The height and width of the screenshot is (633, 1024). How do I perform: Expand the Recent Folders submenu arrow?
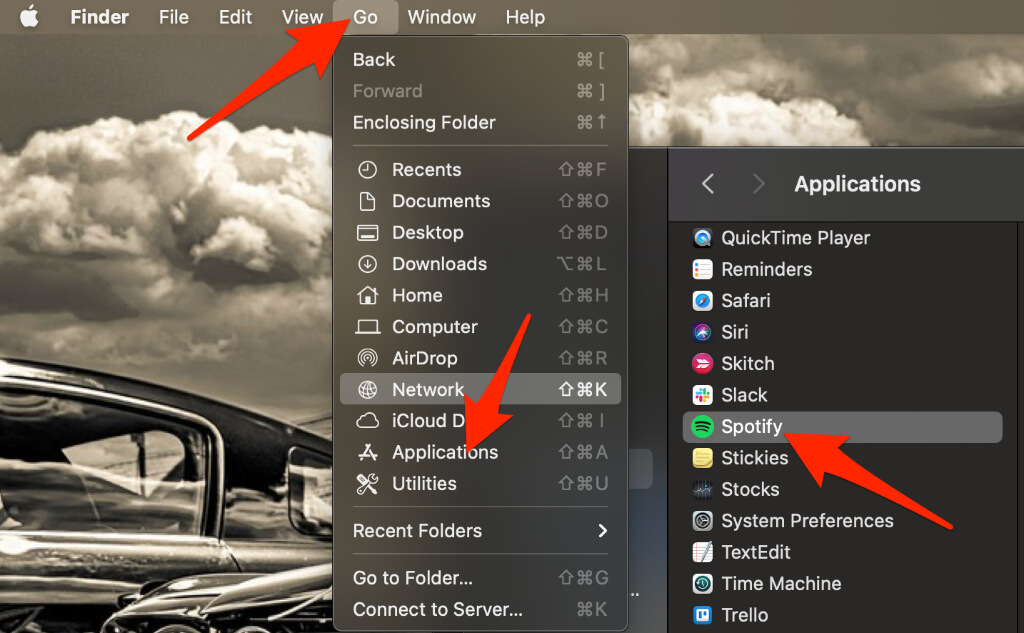coord(602,531)
